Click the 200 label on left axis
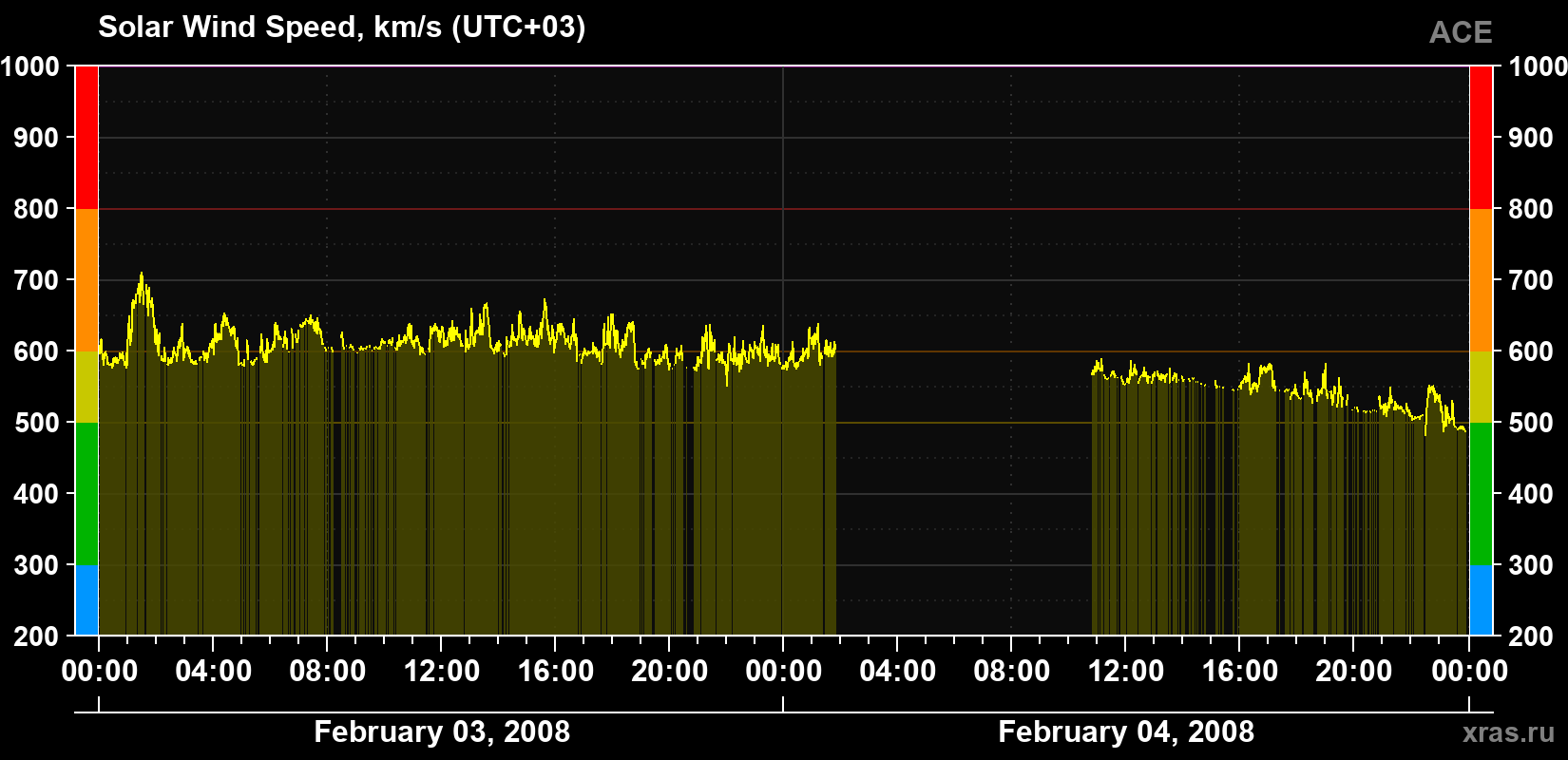 pos(37,636)
